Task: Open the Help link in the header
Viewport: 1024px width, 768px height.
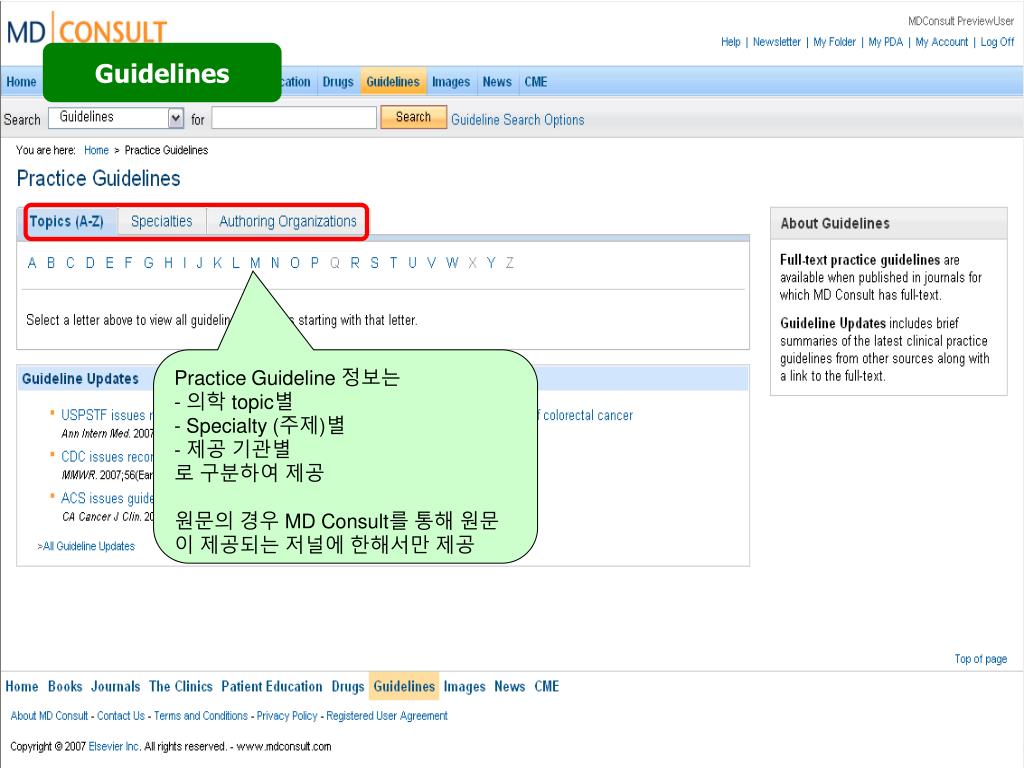Action: click(731, 42)
